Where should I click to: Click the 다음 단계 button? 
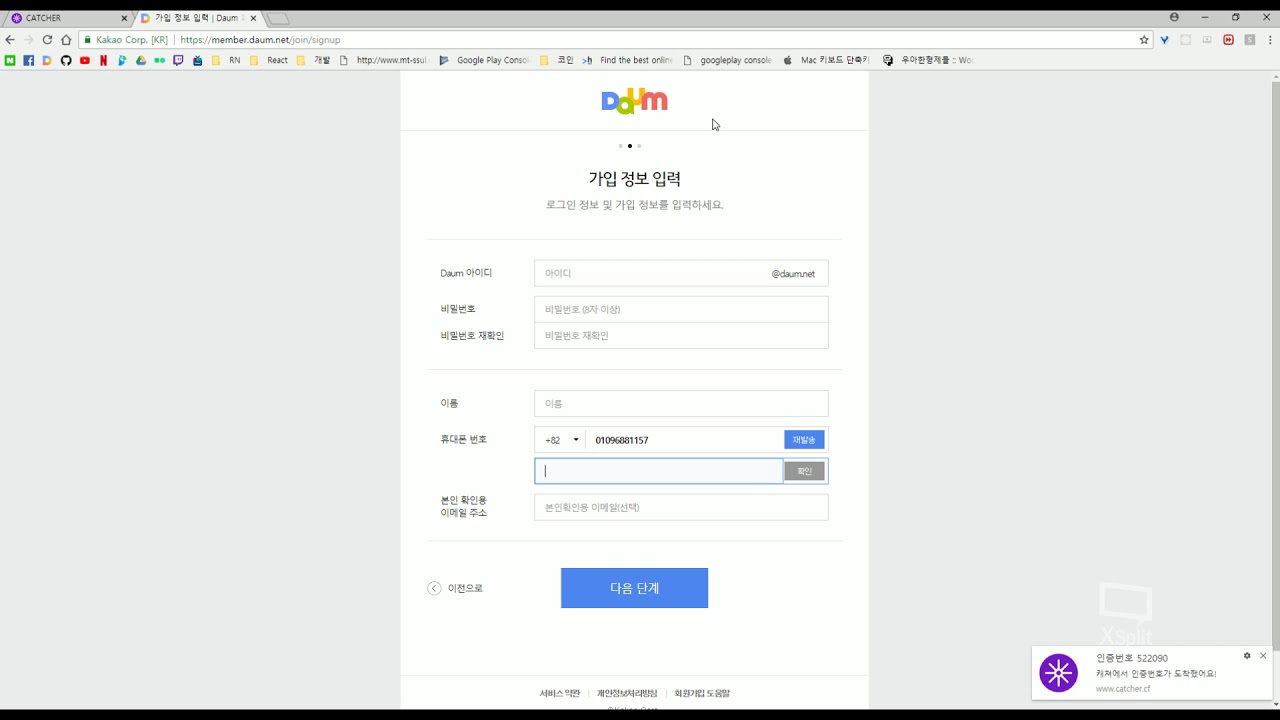[634, 588]
